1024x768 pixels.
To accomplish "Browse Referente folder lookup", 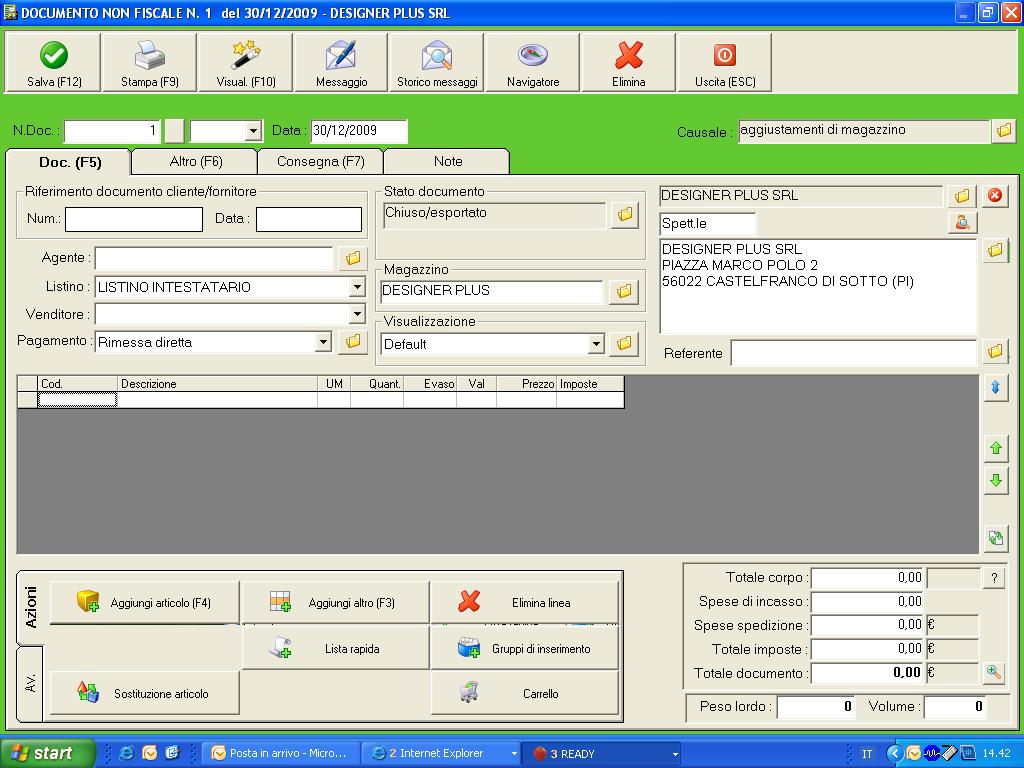I will pyautogui.click(x=995, y=351).
